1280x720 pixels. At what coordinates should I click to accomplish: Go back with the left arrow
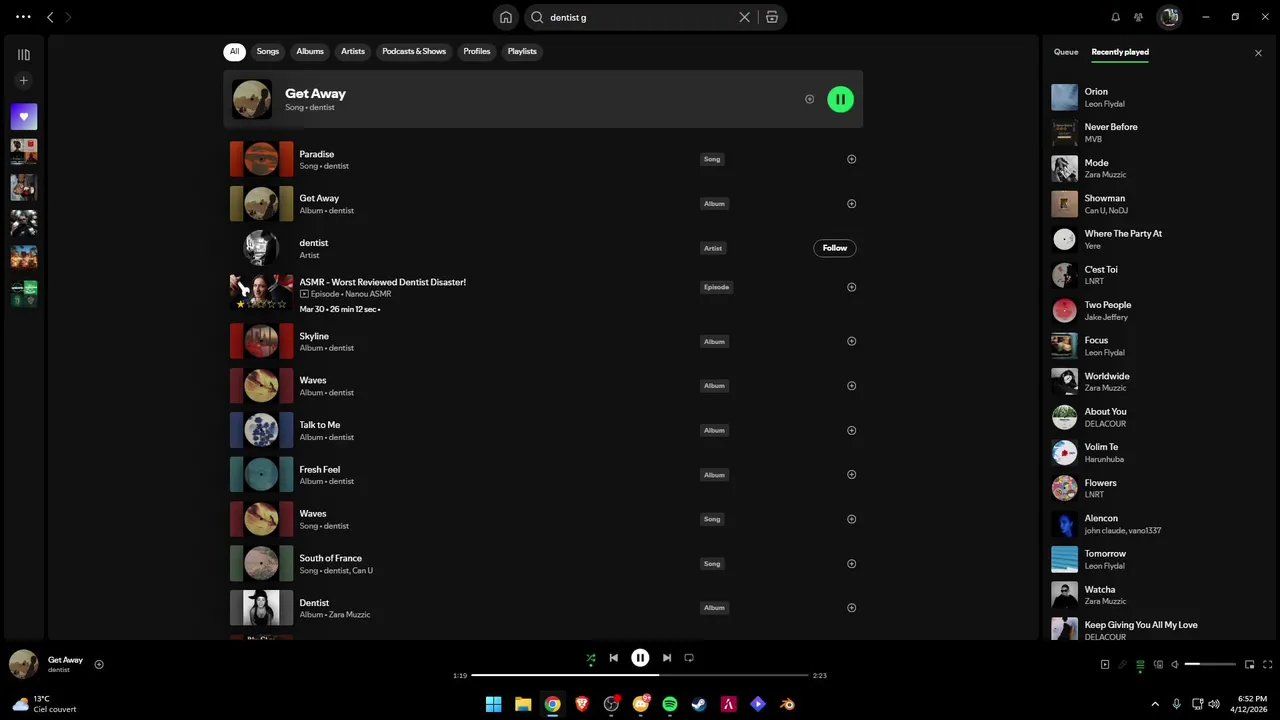tap(50, 17)
